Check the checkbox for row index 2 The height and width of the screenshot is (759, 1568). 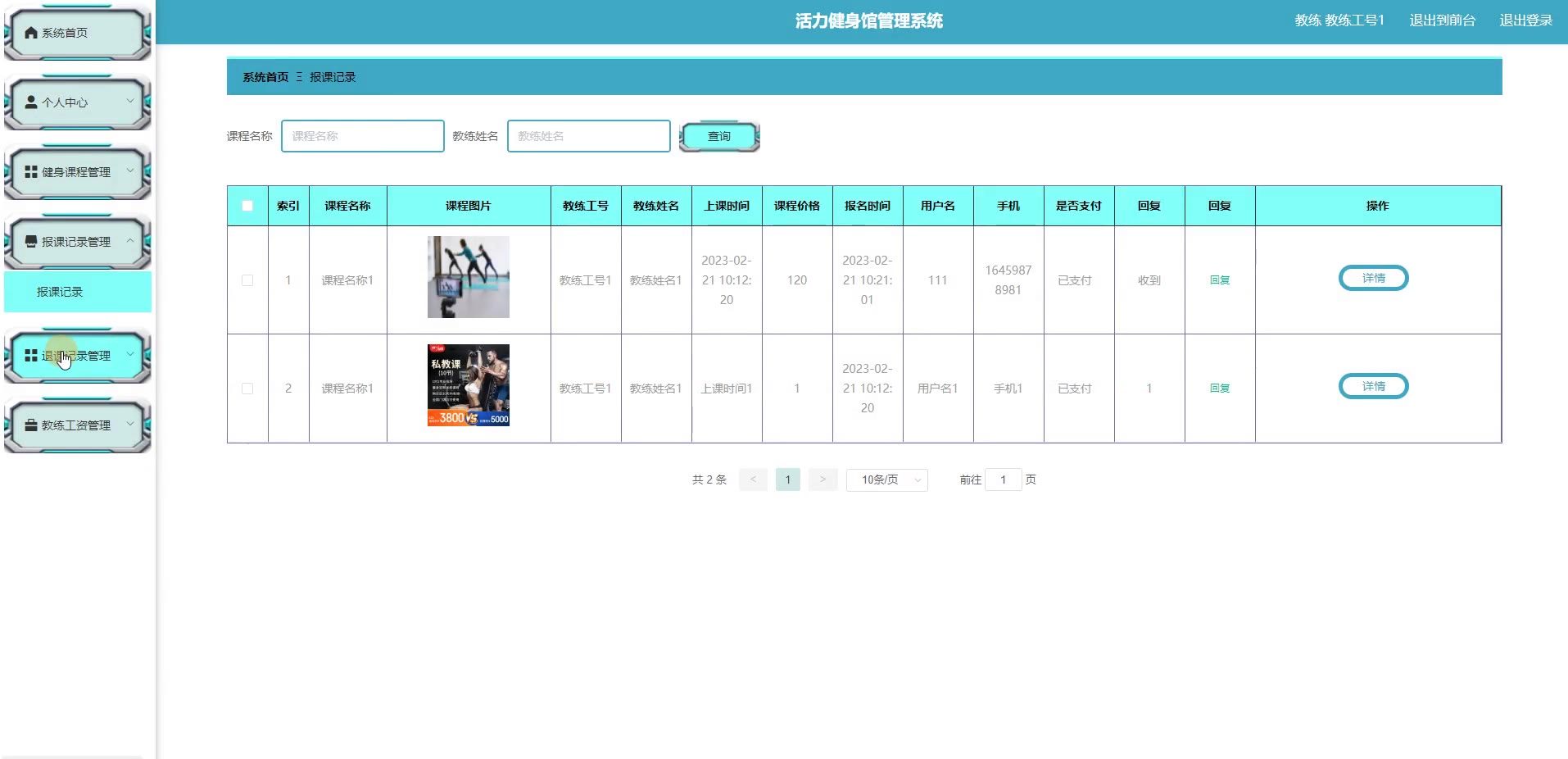[247, 389]
